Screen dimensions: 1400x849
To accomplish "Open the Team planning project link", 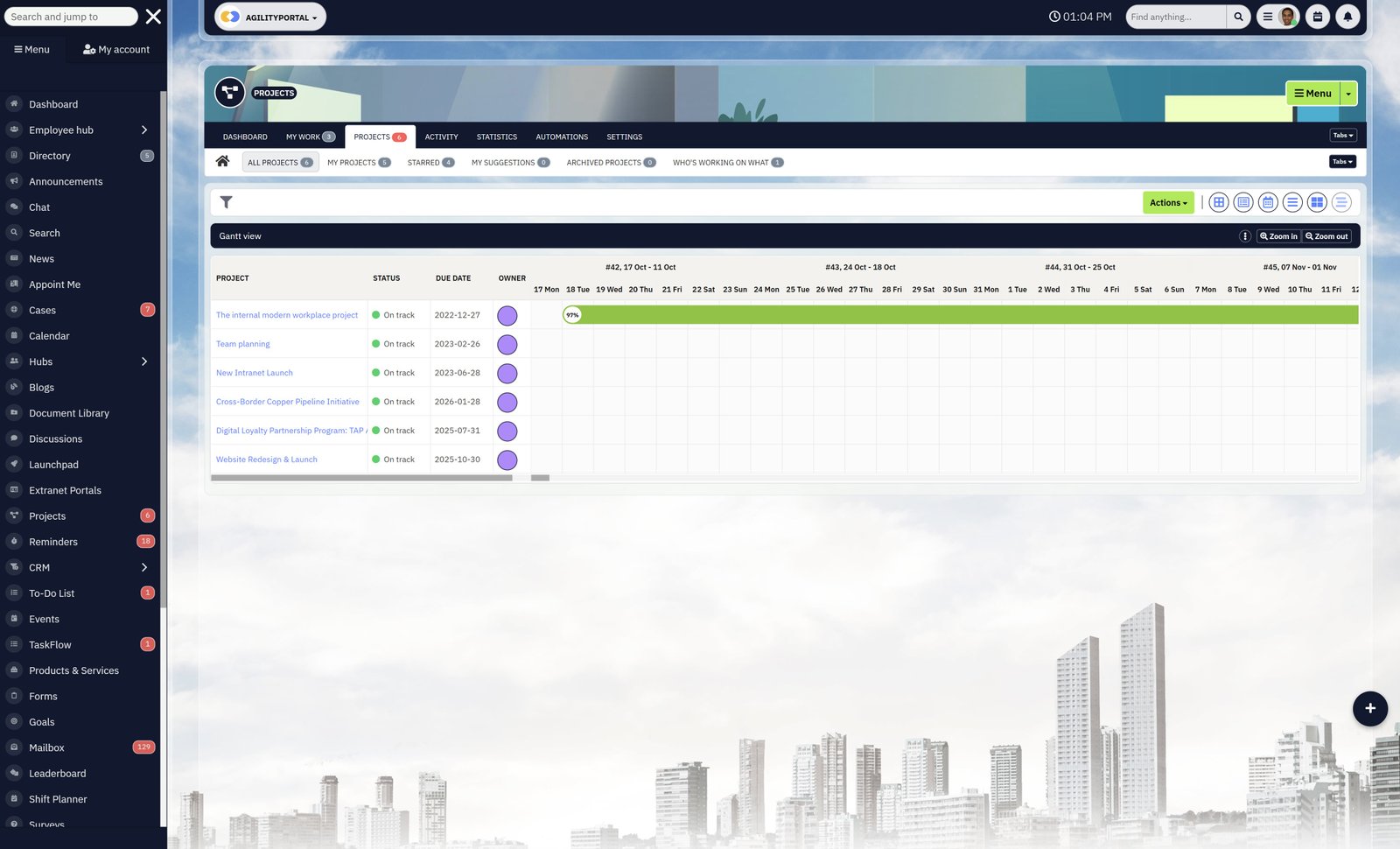I will click(x=242, y=343).
